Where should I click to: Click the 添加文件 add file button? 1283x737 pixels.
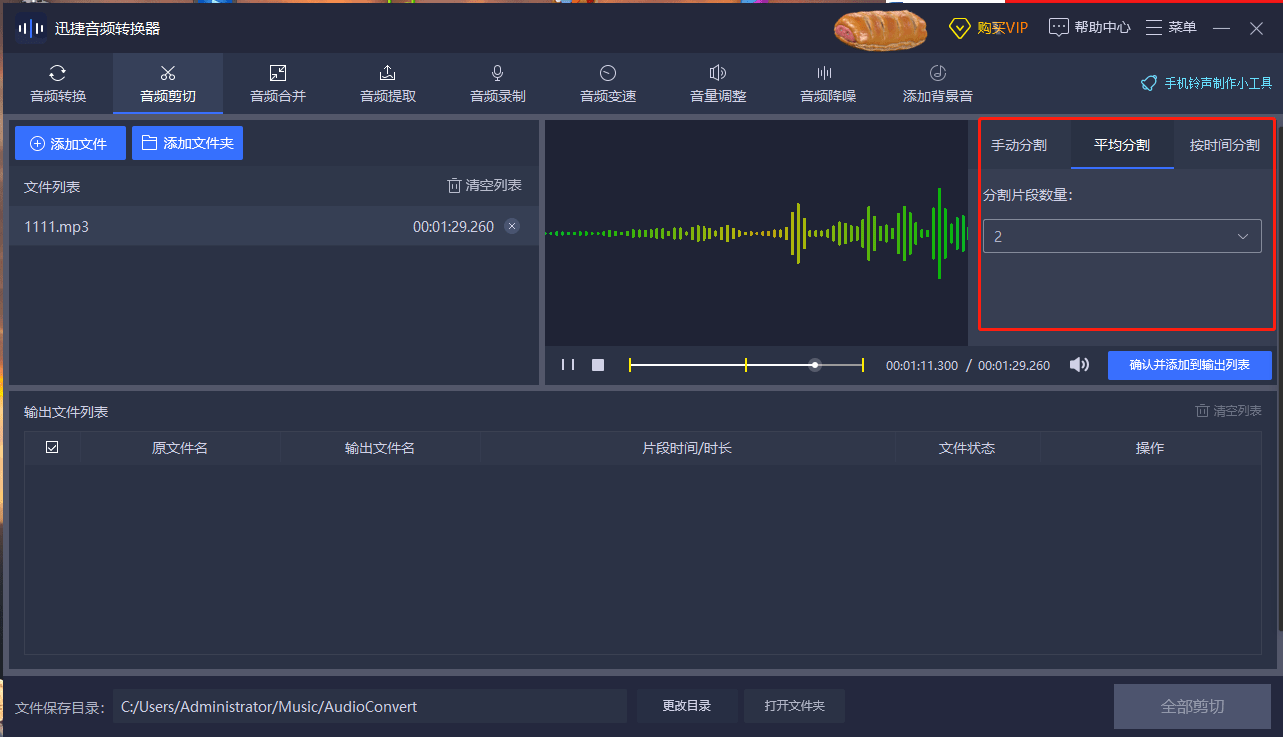70,143
